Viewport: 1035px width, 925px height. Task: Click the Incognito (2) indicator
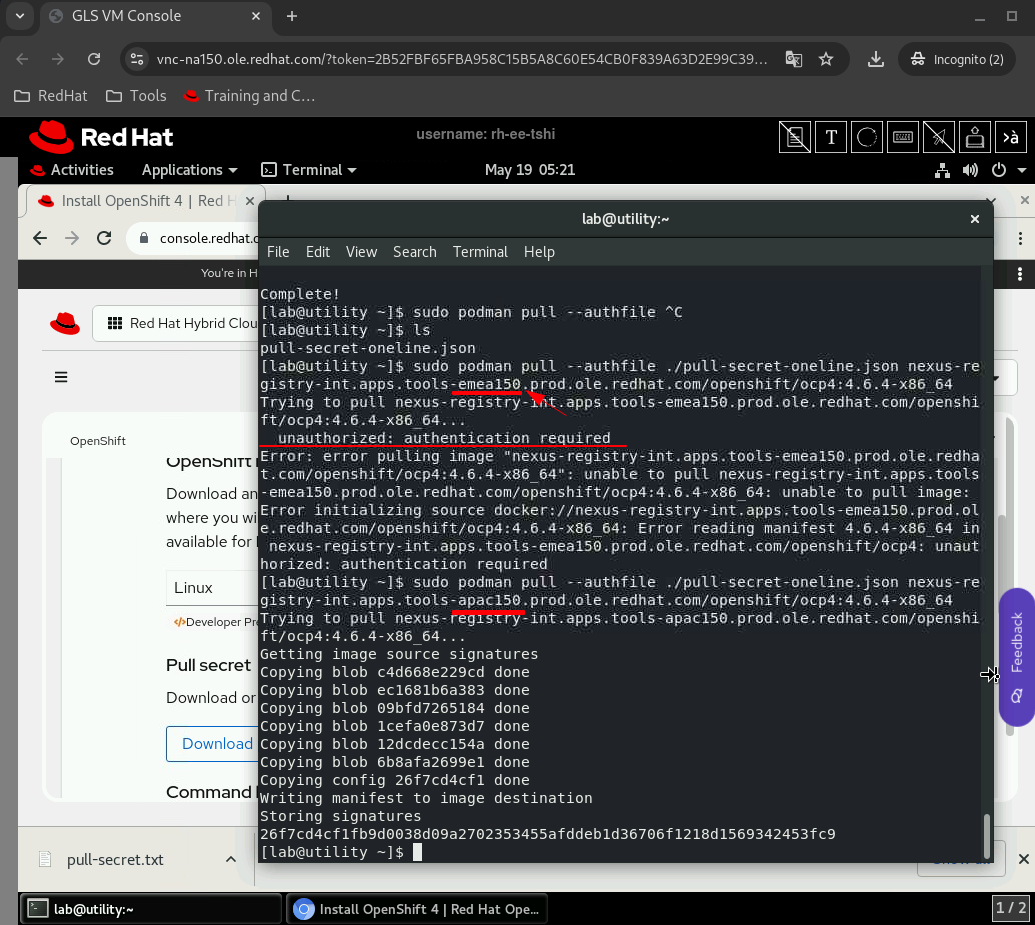pos(957,59)
